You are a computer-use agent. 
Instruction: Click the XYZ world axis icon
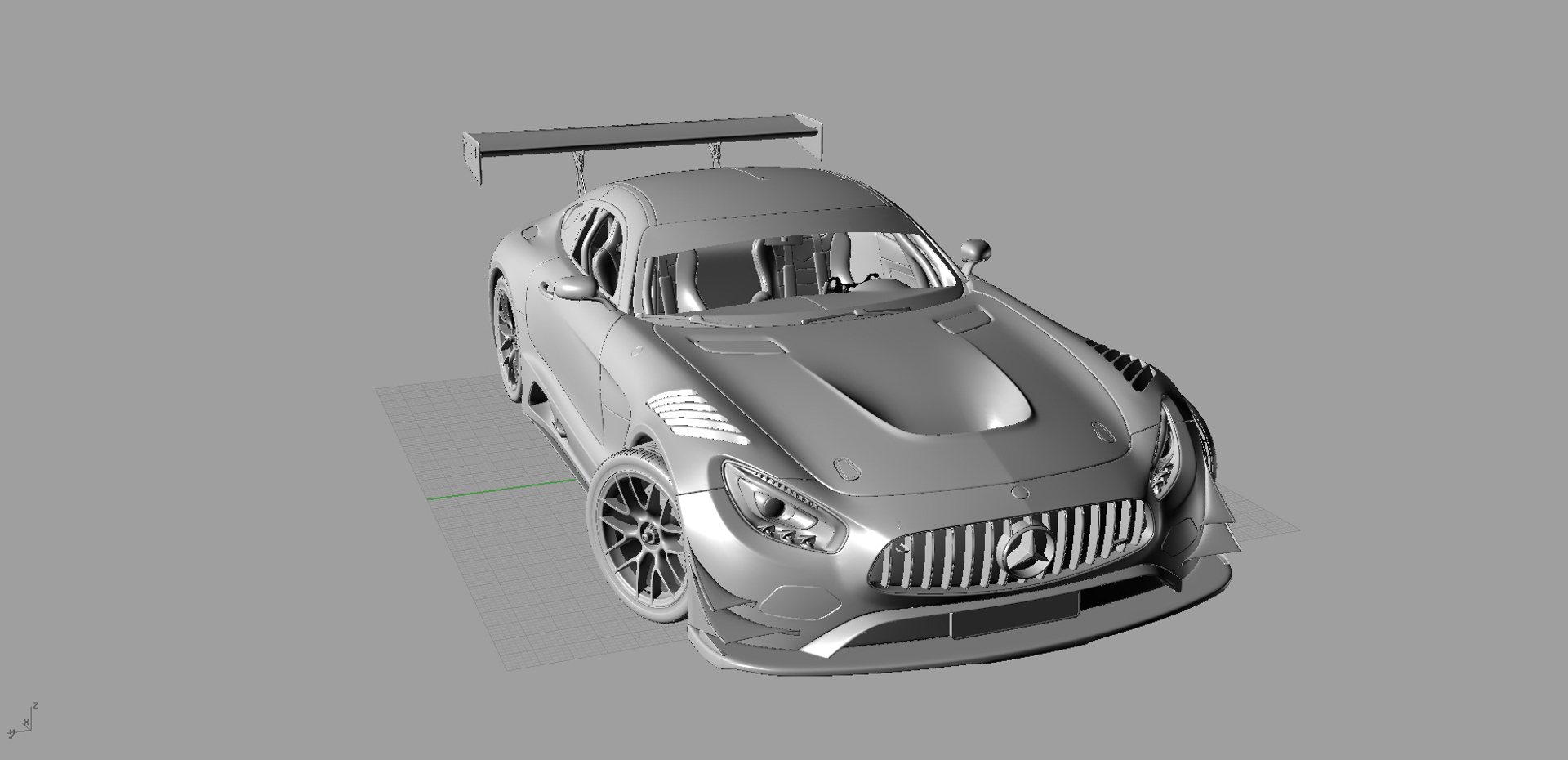coord(21,720)
